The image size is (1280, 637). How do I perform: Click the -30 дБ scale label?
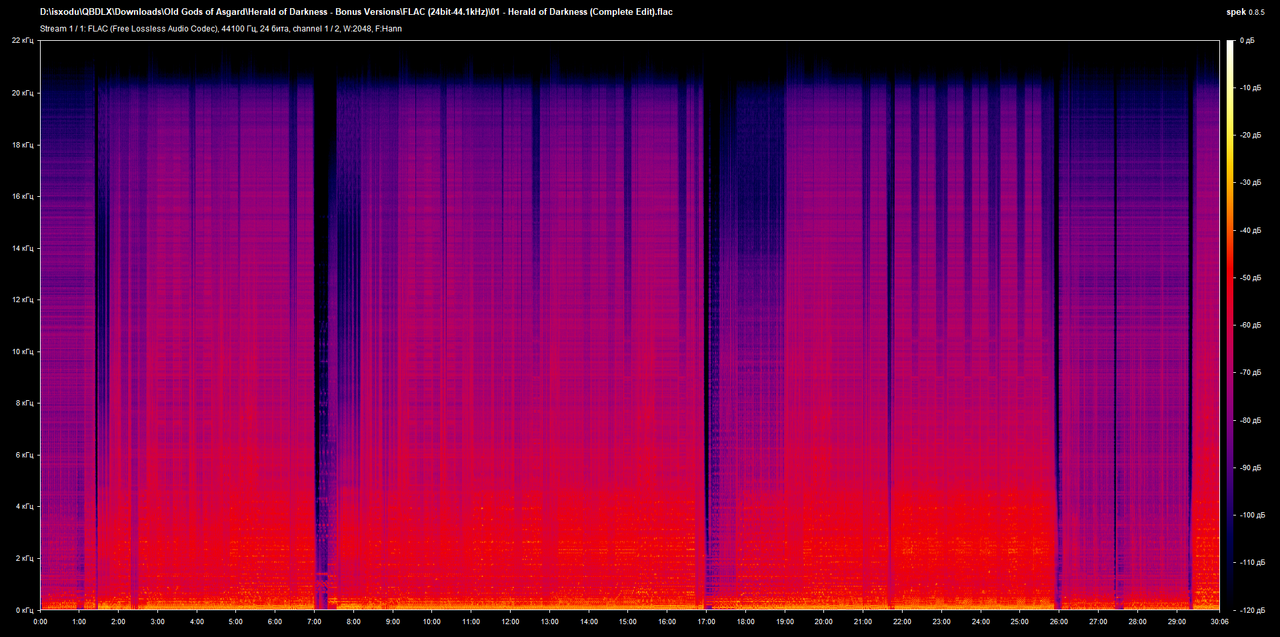(1250, 183)
